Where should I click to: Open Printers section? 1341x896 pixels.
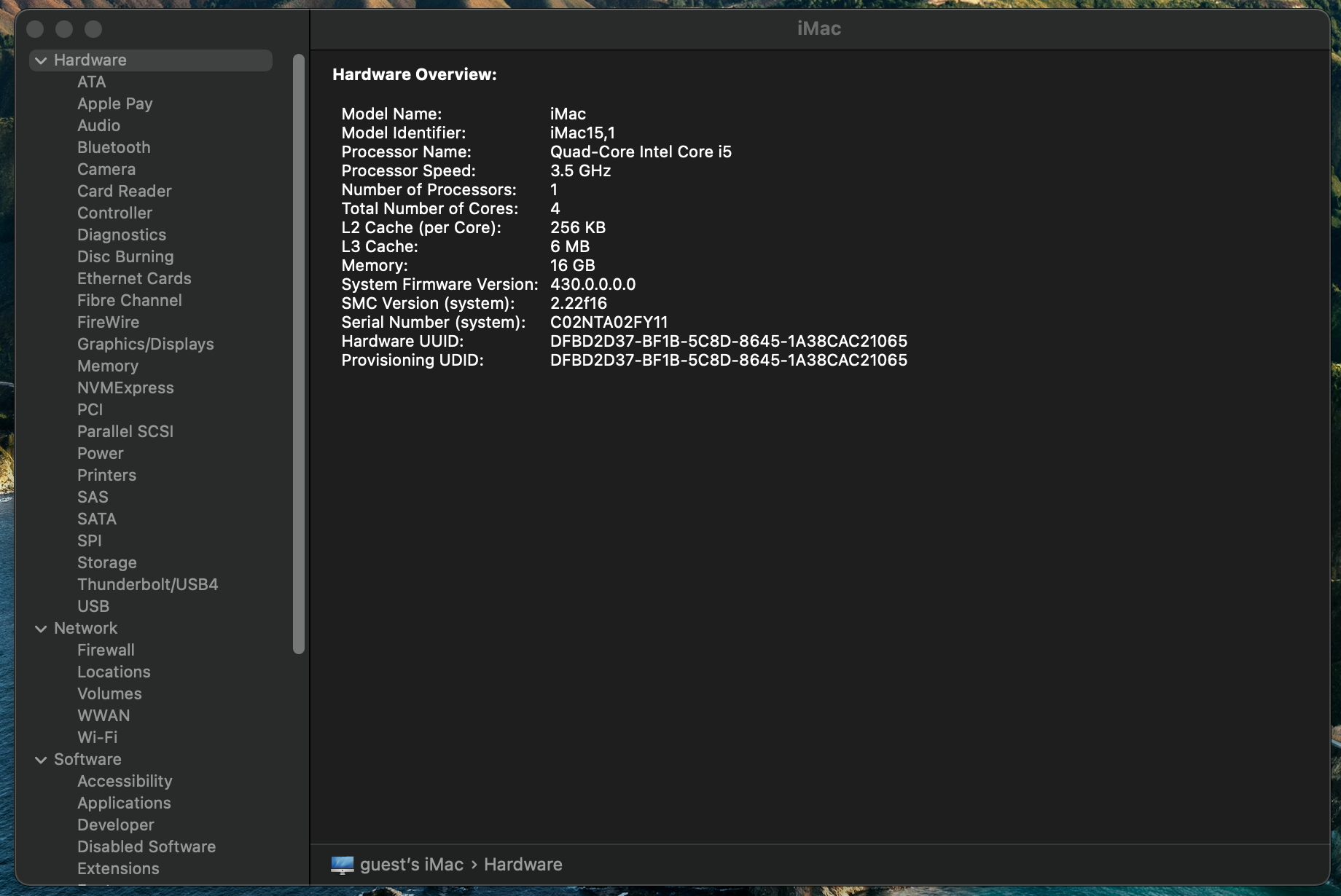click(106, 475)
